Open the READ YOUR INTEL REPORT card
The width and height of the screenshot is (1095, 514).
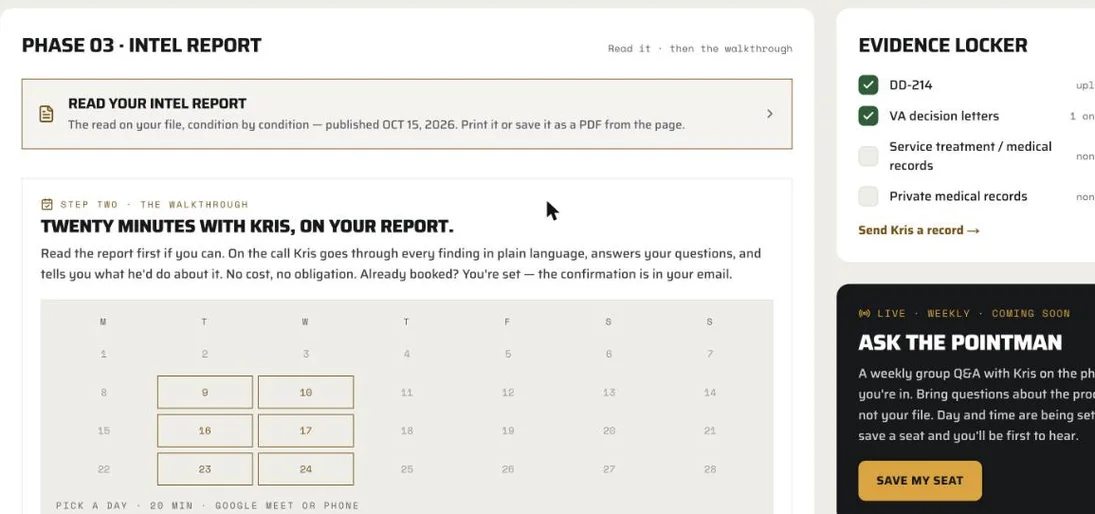pos(407,114)
